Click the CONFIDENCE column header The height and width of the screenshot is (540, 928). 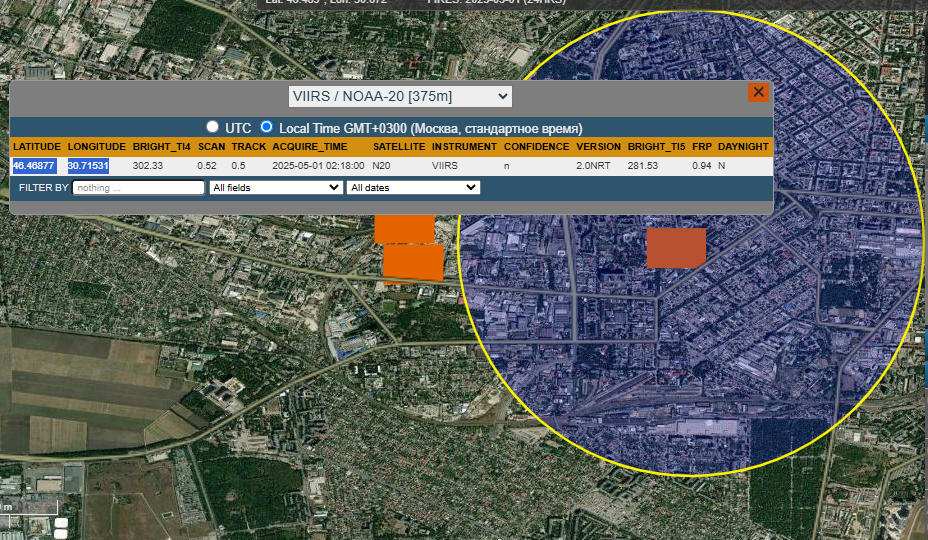536,147
